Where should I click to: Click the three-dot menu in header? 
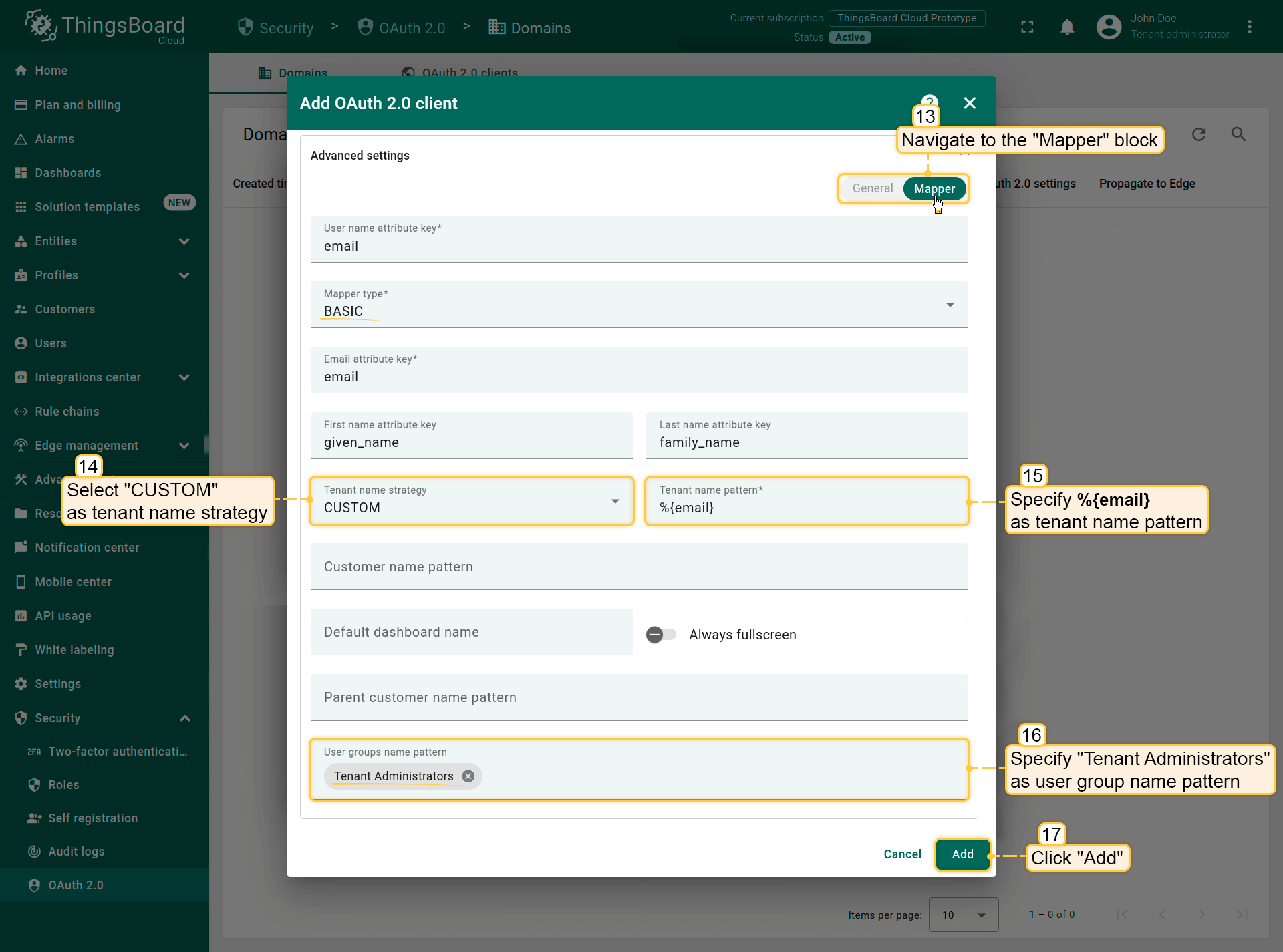click(1249, 27)
